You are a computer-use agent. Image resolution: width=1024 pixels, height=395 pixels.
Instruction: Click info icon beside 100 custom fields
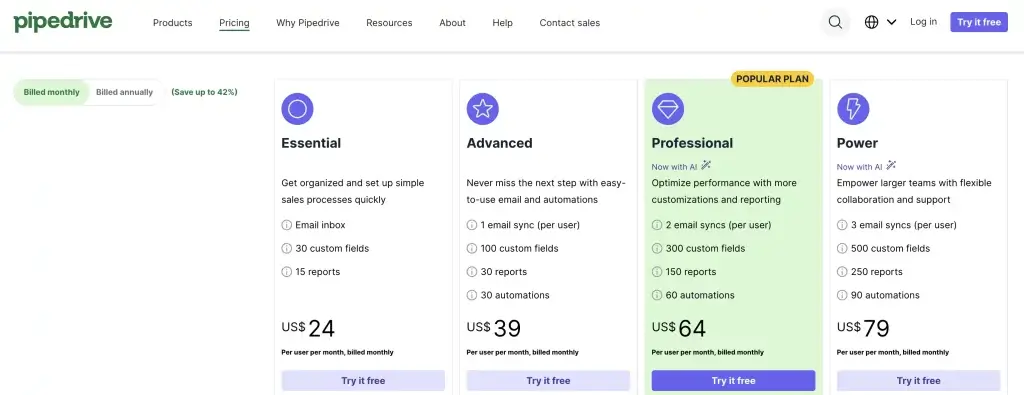[472, 249]
